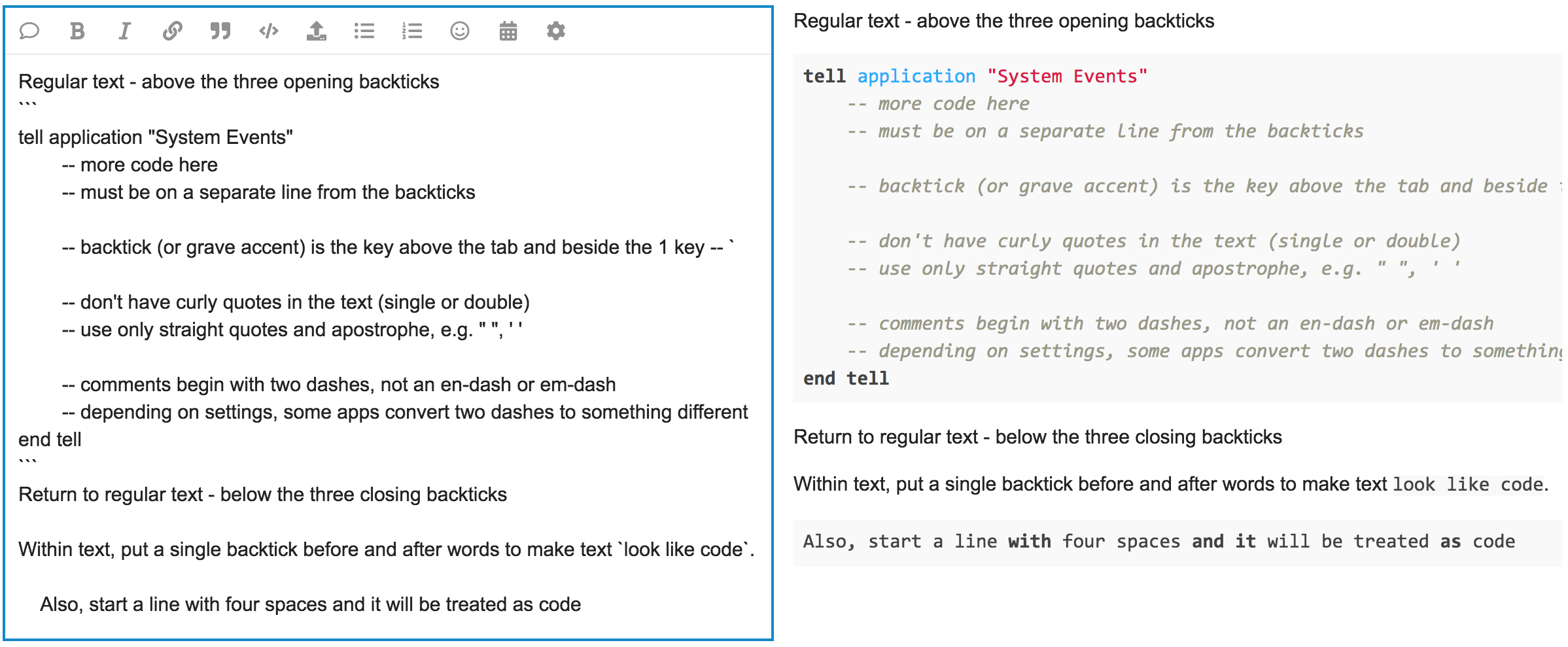This screenshot has width=1568, height=647.
Task: Click the opening three backticks in editor
Action: pos(27,105)
